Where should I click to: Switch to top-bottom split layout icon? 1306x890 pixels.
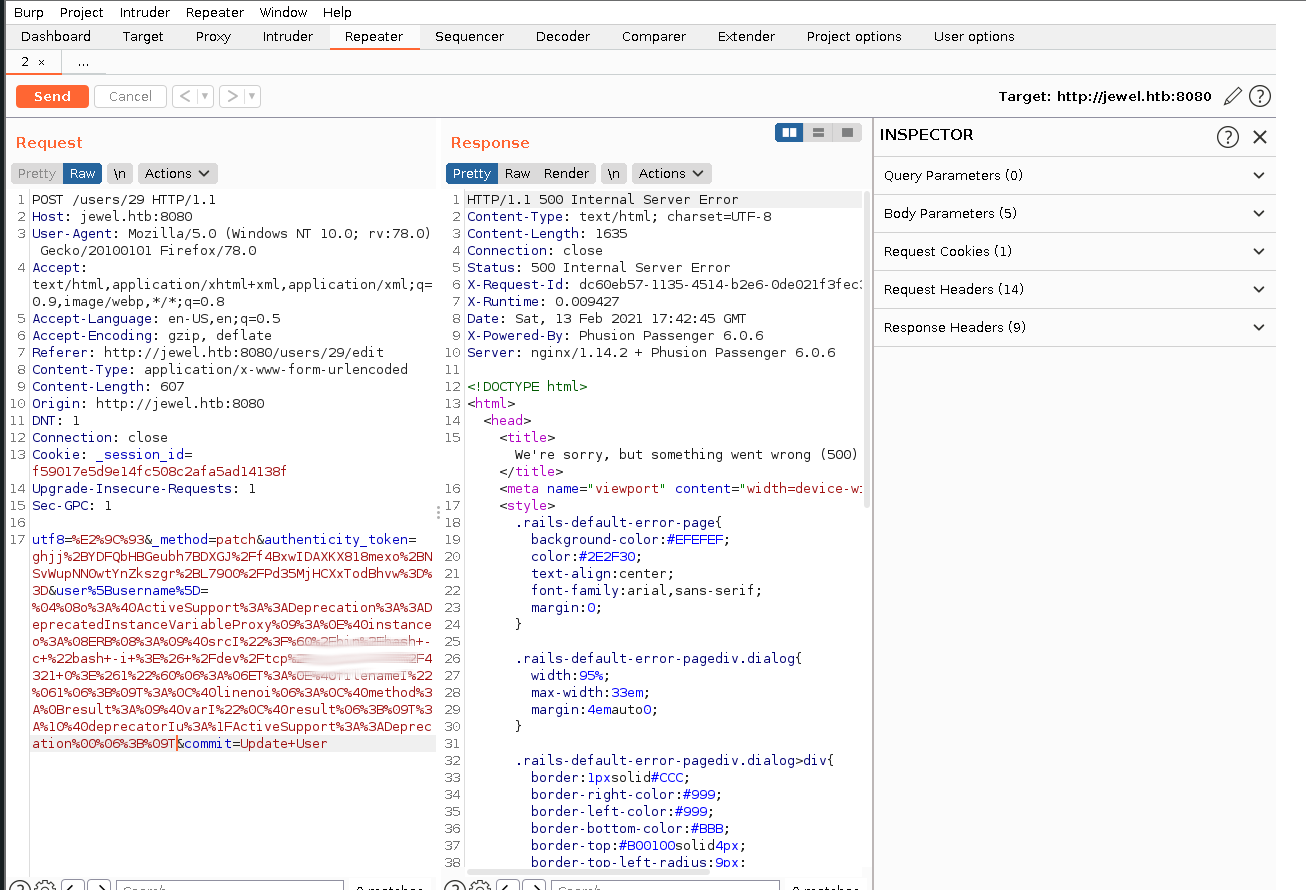coord(818,132)
